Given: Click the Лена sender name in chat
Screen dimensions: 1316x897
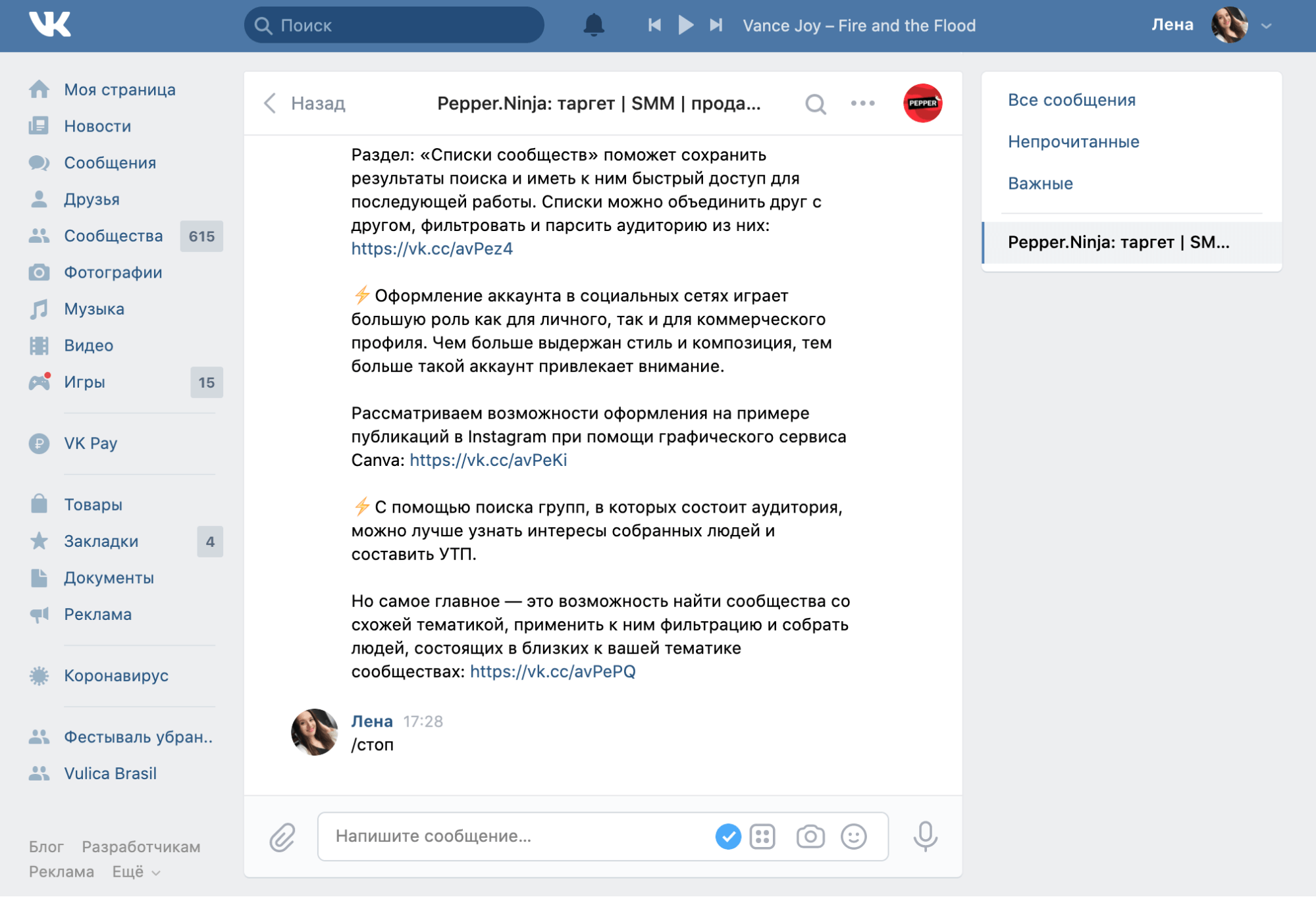Looking at the screenshot, I should (372, 721).
